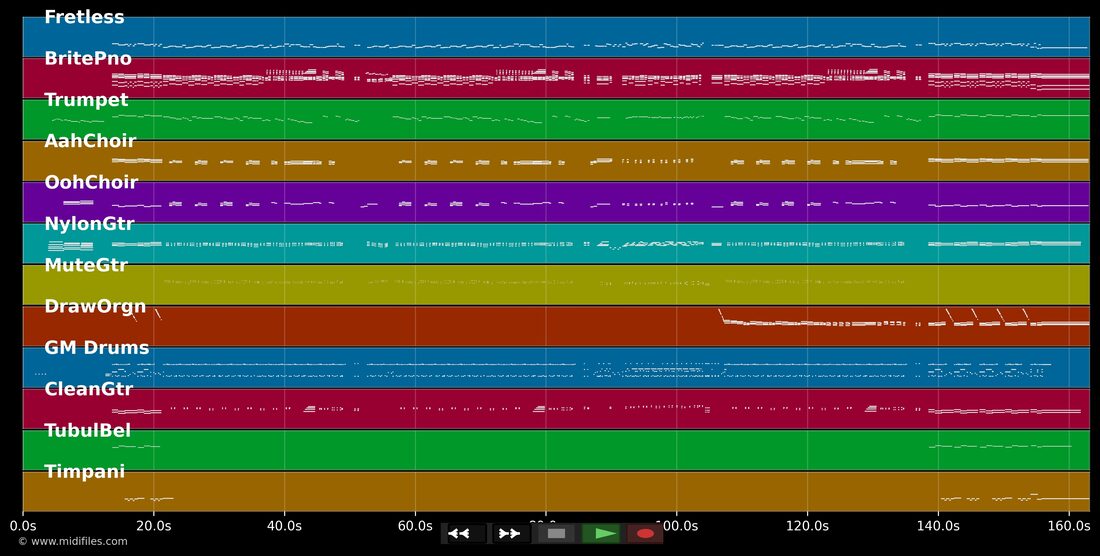Click the 120.0s time axis label

tap(807, 524)
